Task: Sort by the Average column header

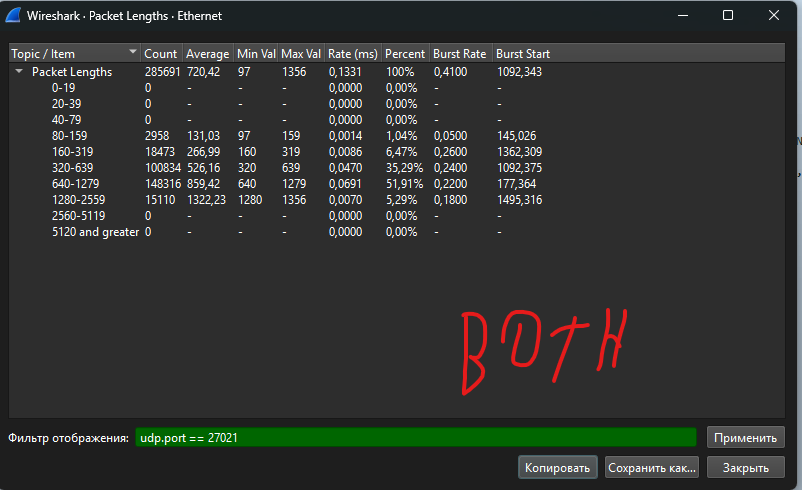Action: 207,53
